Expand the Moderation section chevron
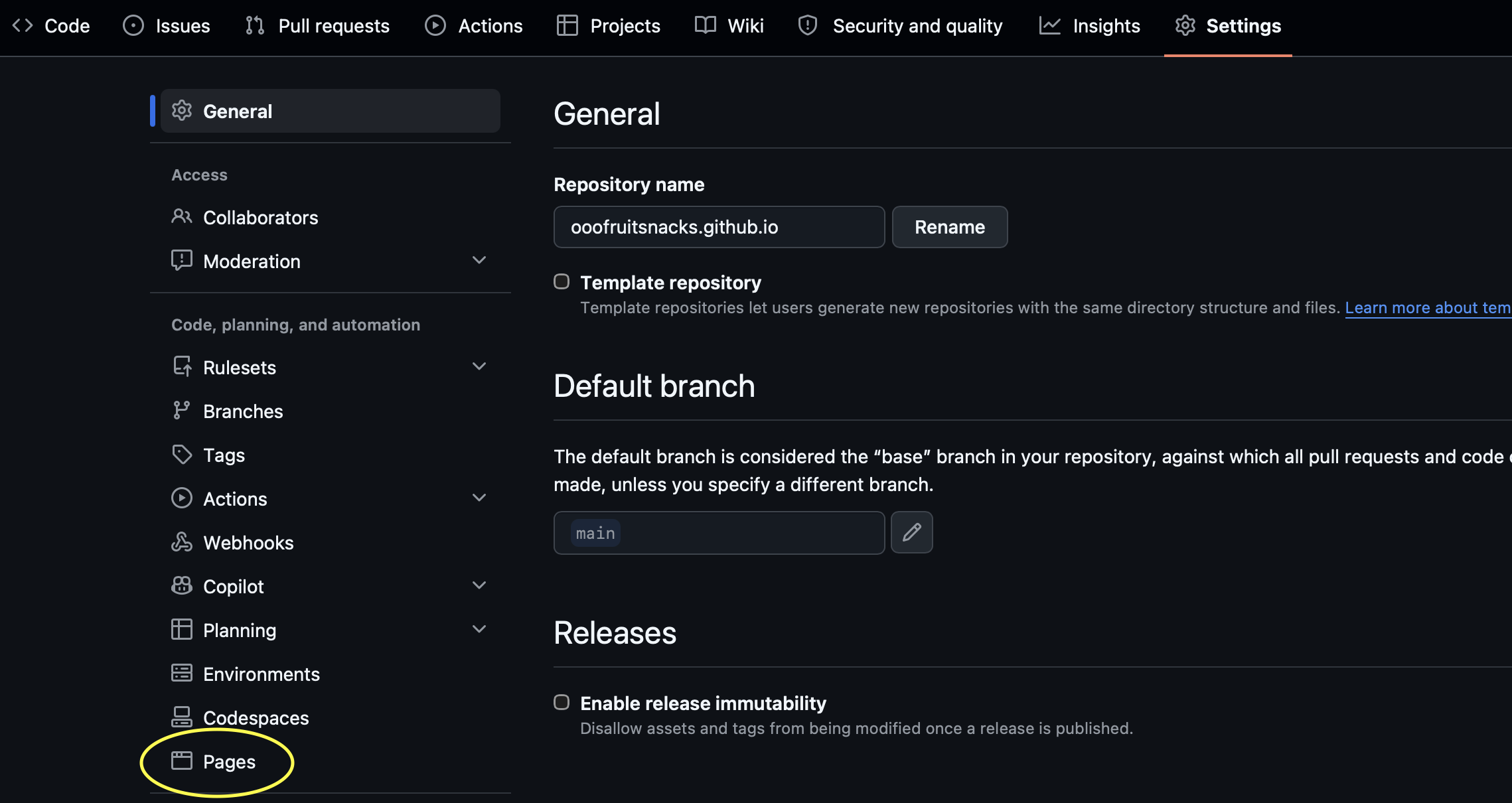Screen dimensions: 1512x803 [479, 260]
